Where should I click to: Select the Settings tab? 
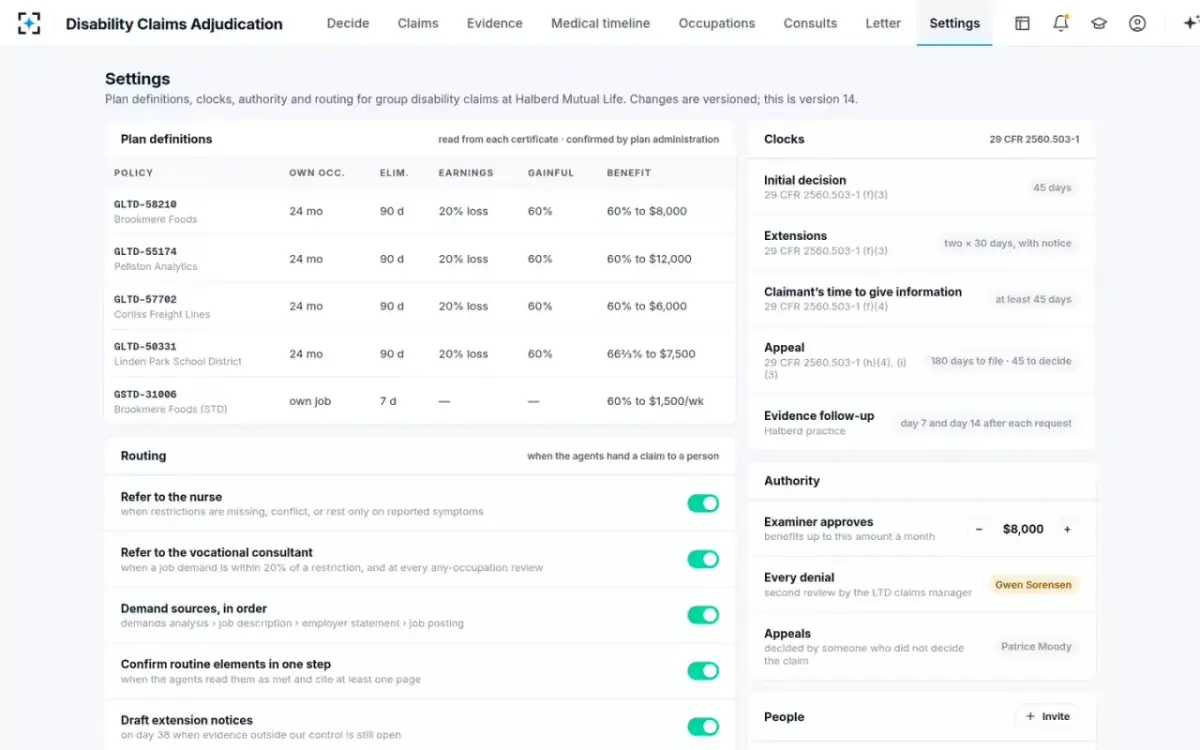pyautogui.click(x=954, y=23)
